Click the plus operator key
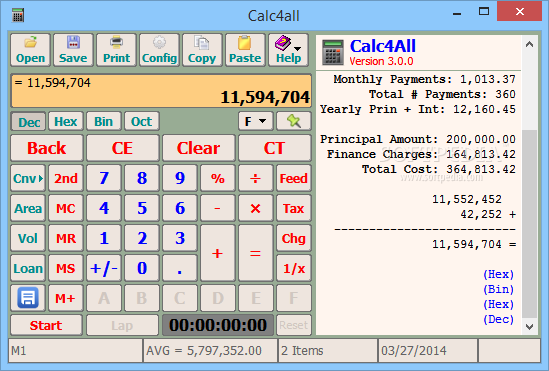549x371 pixels. [217, 253]
